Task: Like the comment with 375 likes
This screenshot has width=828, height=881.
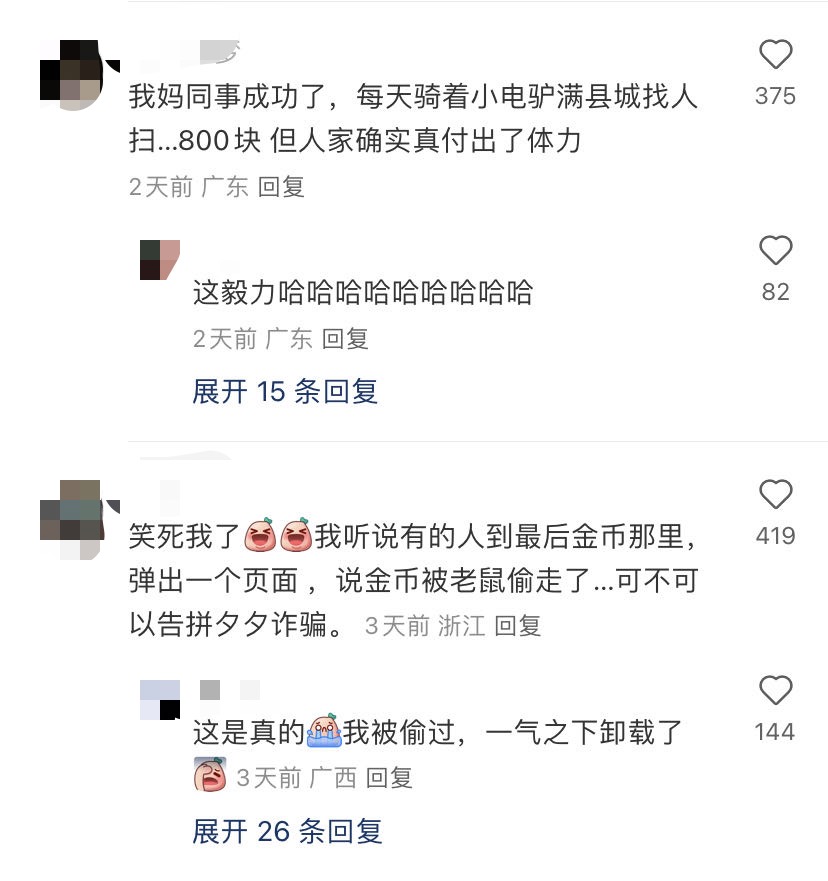Action: pos(775,55)
